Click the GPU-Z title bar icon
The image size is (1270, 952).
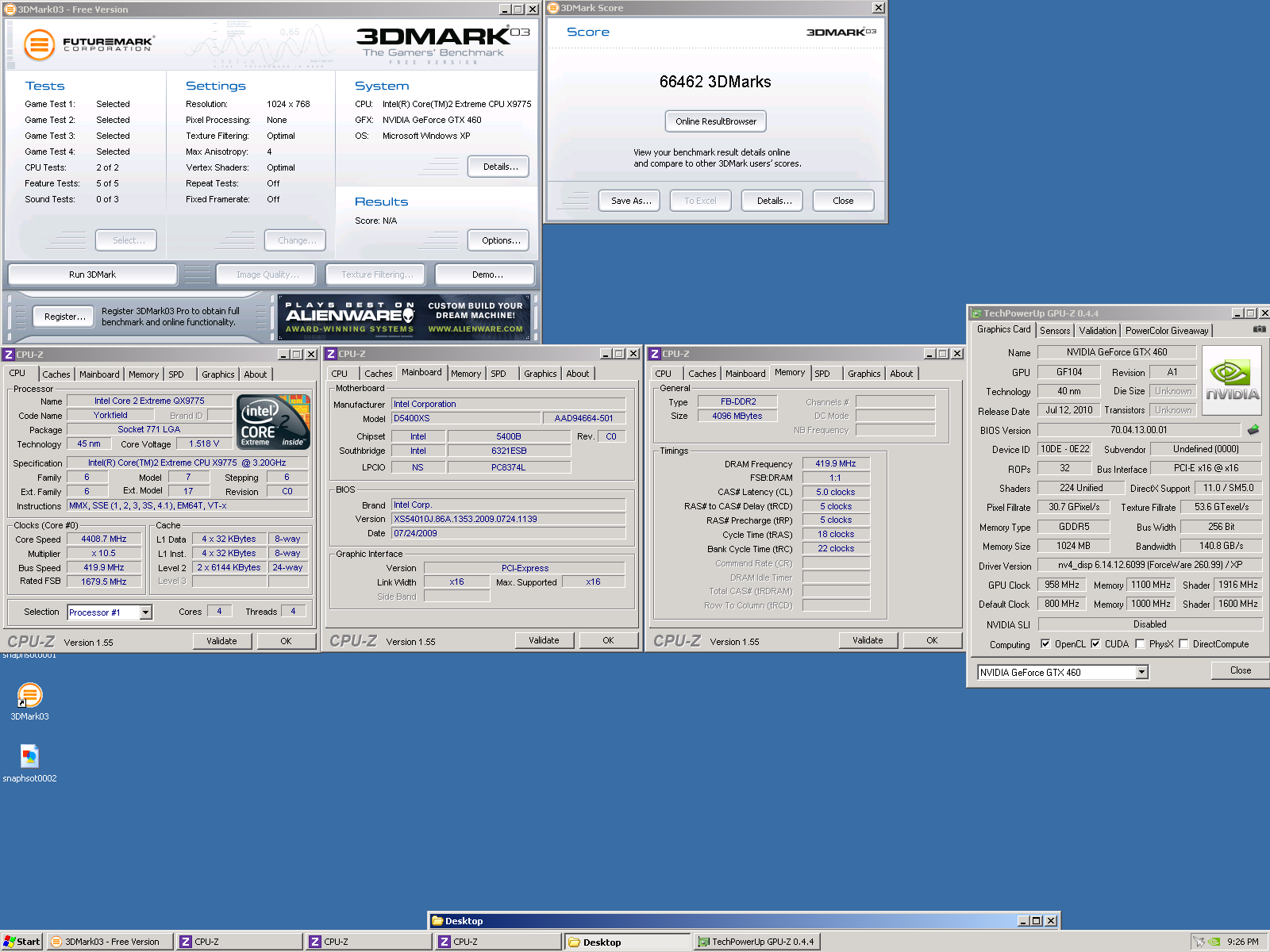tap(977, 313)
